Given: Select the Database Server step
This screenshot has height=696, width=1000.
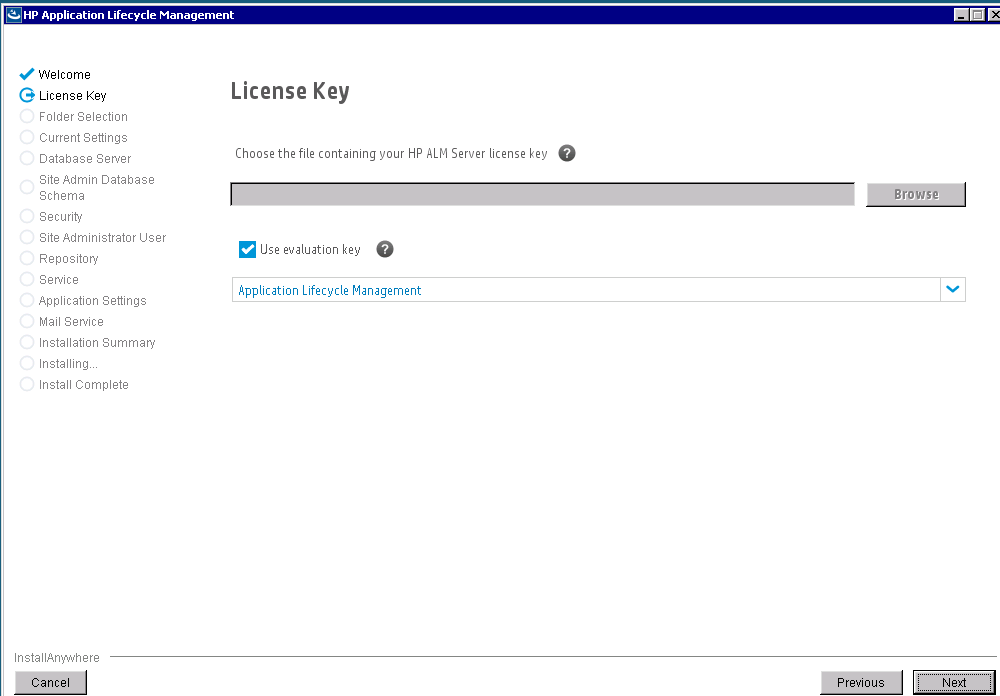Looking at the screenshot, I should point(85,159).
